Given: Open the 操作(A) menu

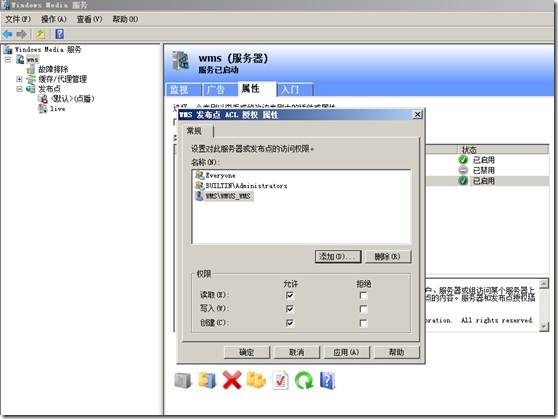Looking at the screenshot, I should coord(54,19).
